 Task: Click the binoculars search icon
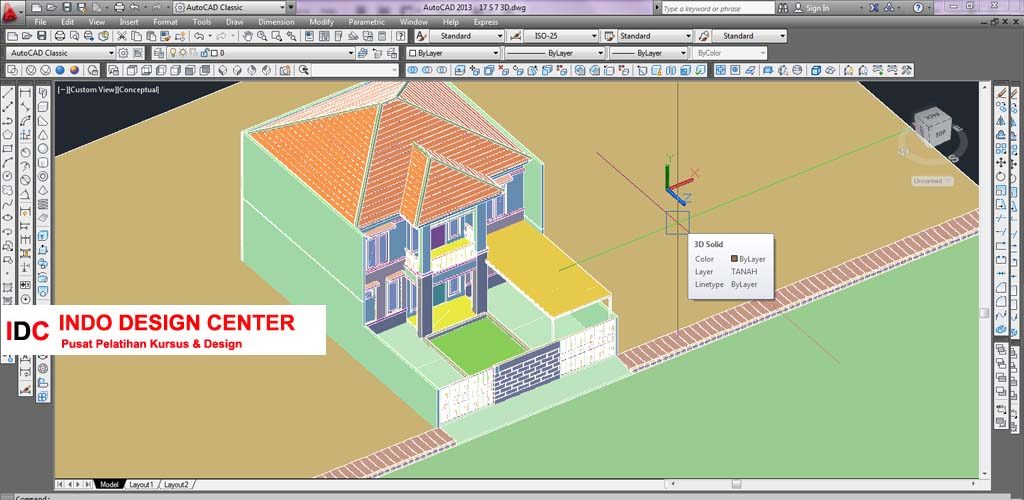point(782,8)
